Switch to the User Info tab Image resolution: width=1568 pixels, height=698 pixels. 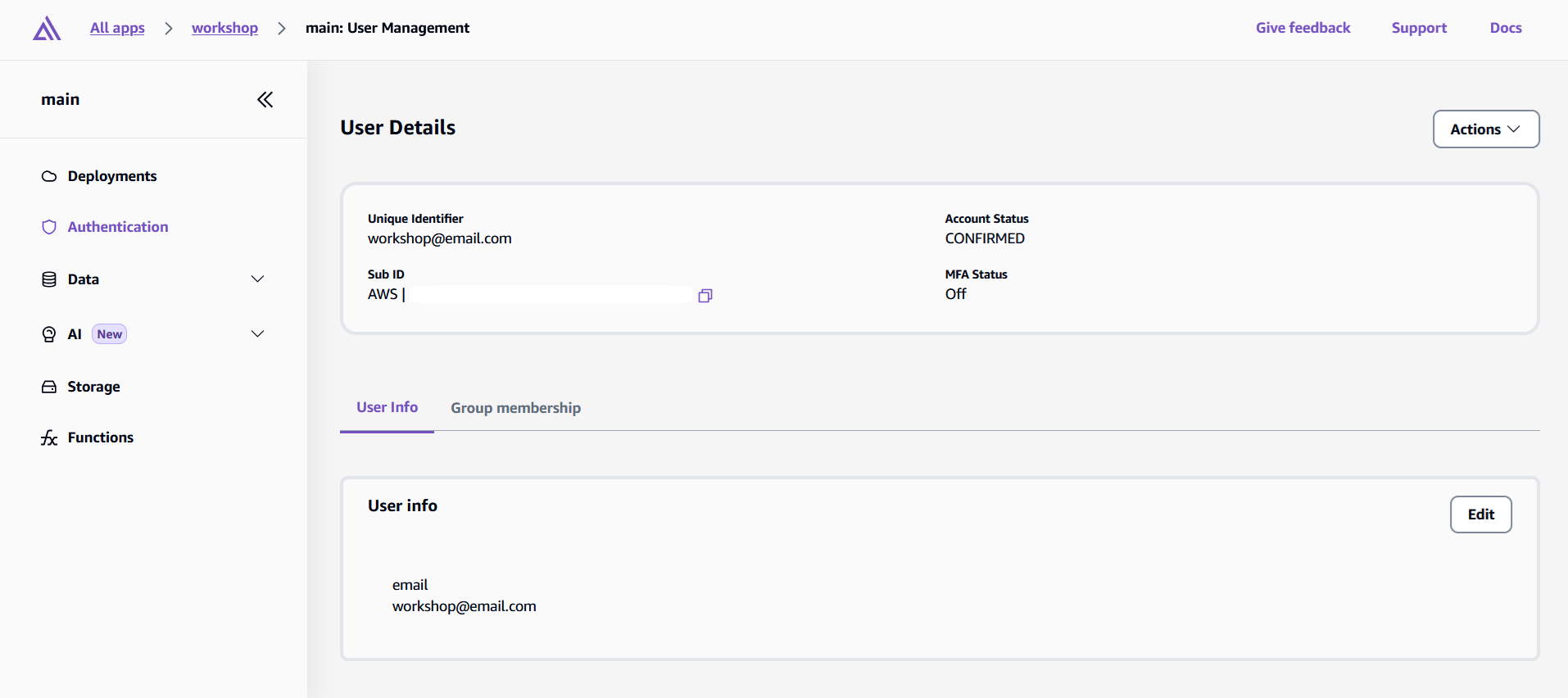point(387,407)
